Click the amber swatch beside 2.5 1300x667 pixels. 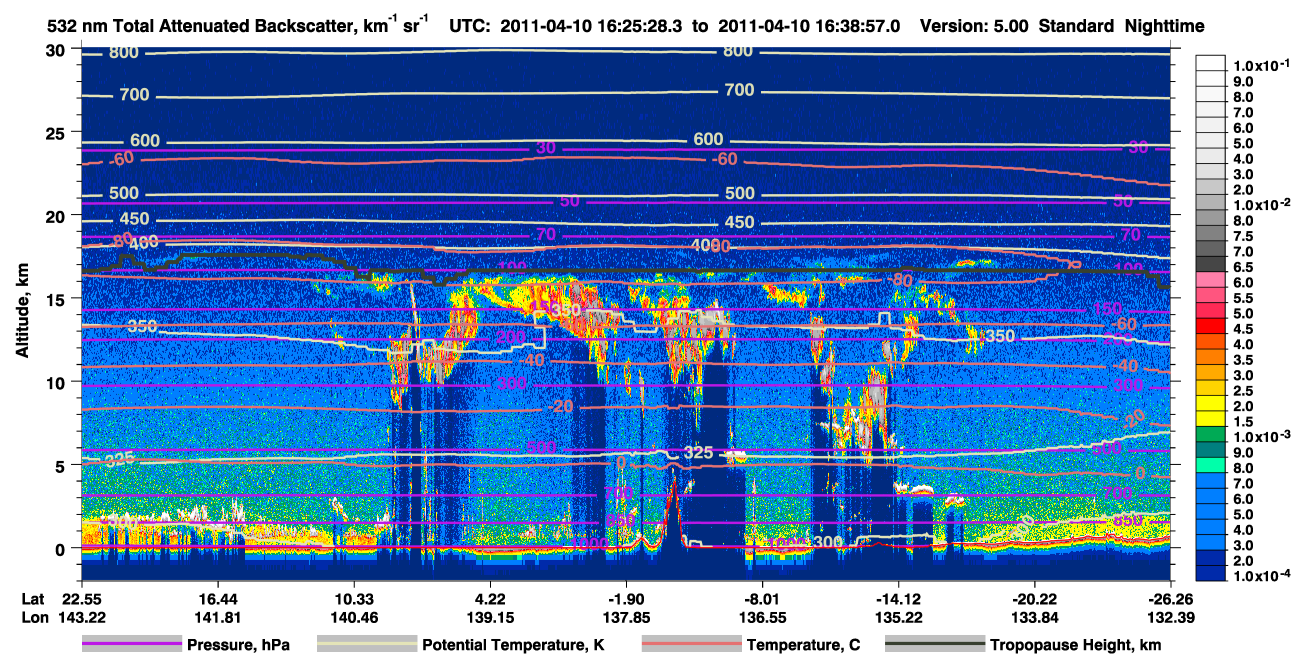[x=1212, y=387]
